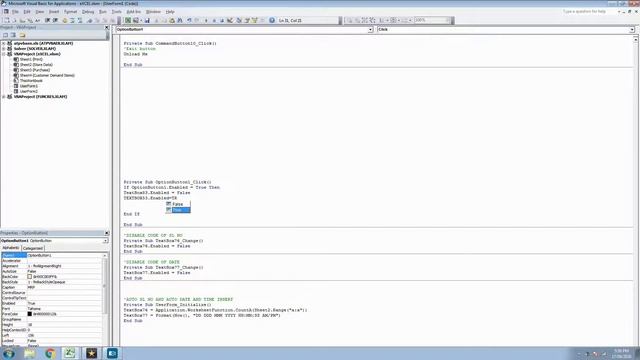Open the Windows Start button
The image size is (640, 360).
(x=9, y=353)
